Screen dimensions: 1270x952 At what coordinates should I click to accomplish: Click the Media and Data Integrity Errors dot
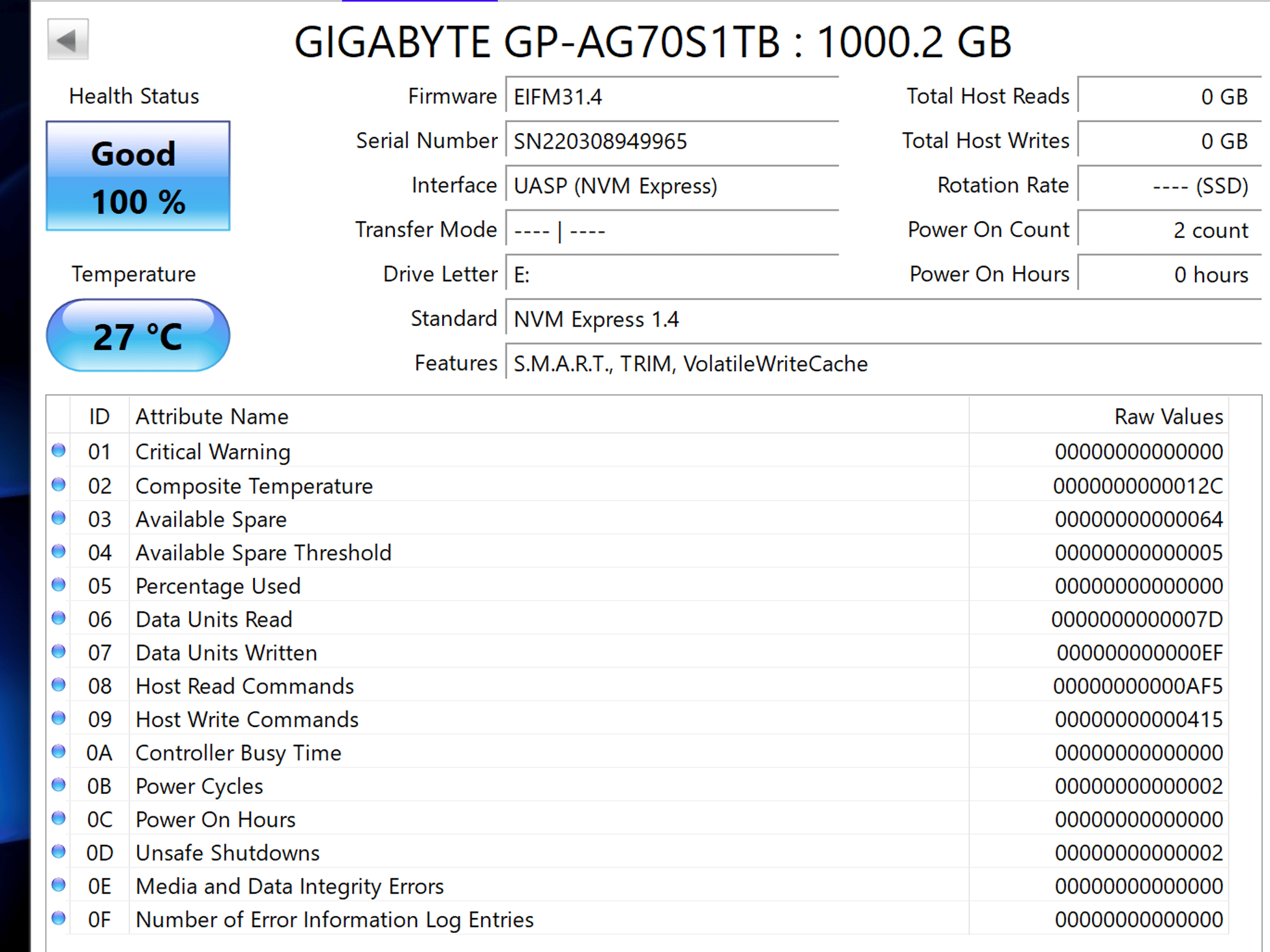point(59,885)
